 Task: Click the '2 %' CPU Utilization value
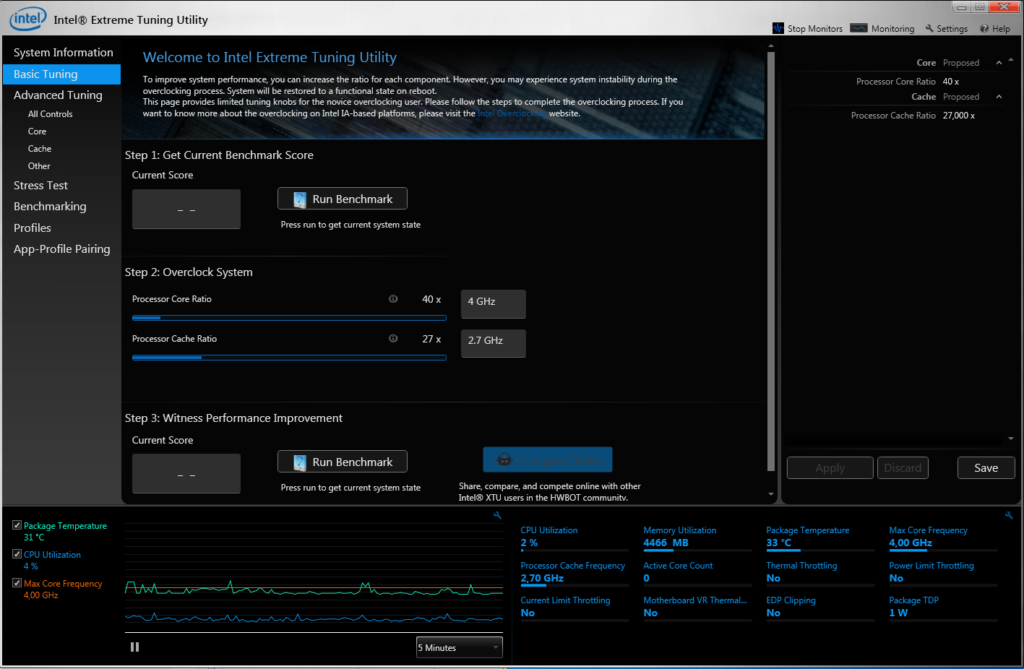529,543
